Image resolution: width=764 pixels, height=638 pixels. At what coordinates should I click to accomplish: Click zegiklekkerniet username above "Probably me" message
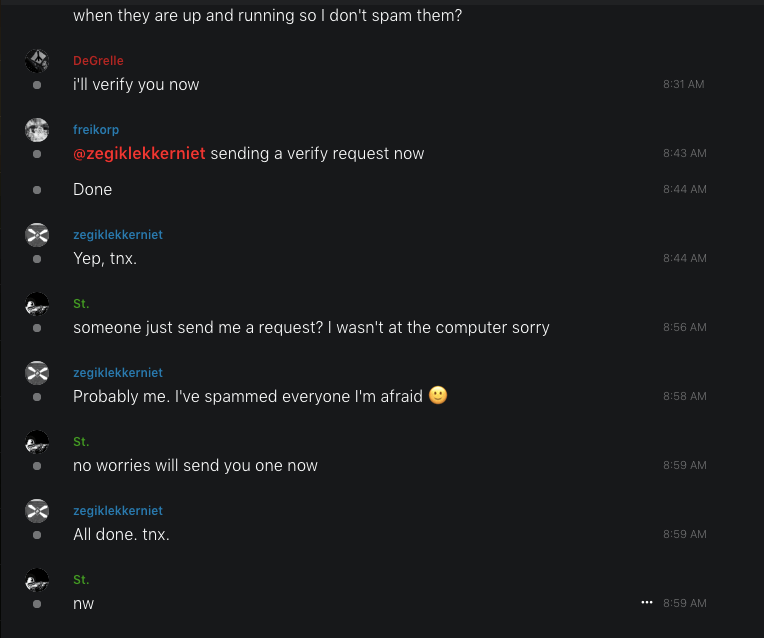(118, 373)
